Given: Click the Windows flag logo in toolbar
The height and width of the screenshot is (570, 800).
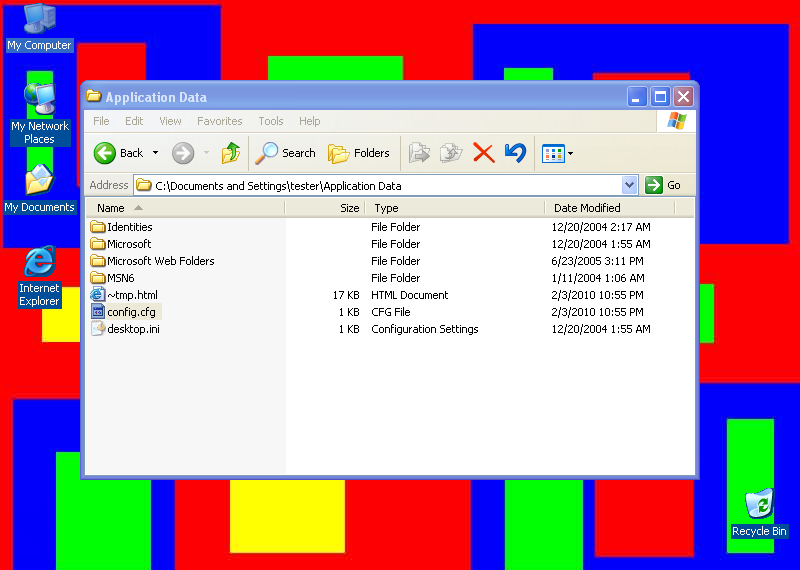Looking at the screenshot, I should [x=677, y=121].
